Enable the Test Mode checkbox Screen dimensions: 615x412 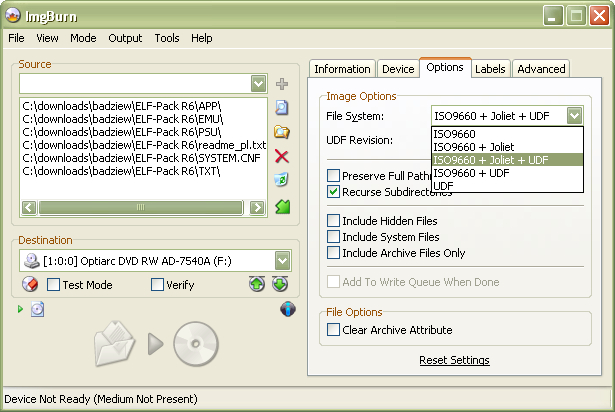[x=53, y=284]
